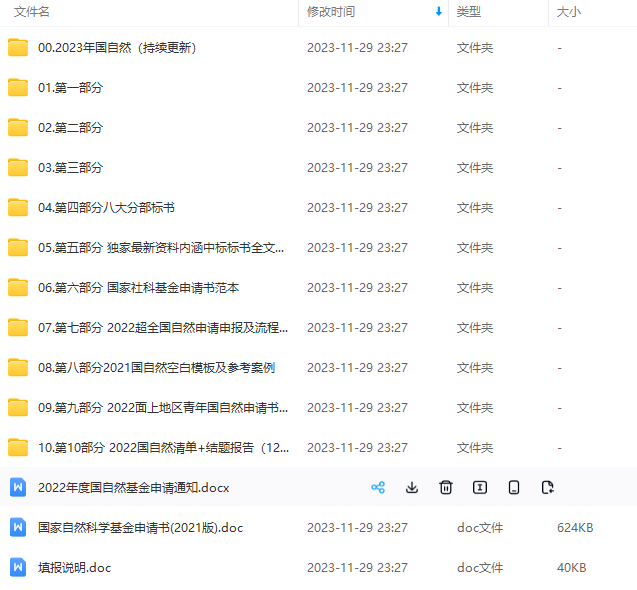Click folder icon for 04.第四部分八大分部标书
Image resolution: width=637 pixels, height=590 pixels.
coord(18,207)
